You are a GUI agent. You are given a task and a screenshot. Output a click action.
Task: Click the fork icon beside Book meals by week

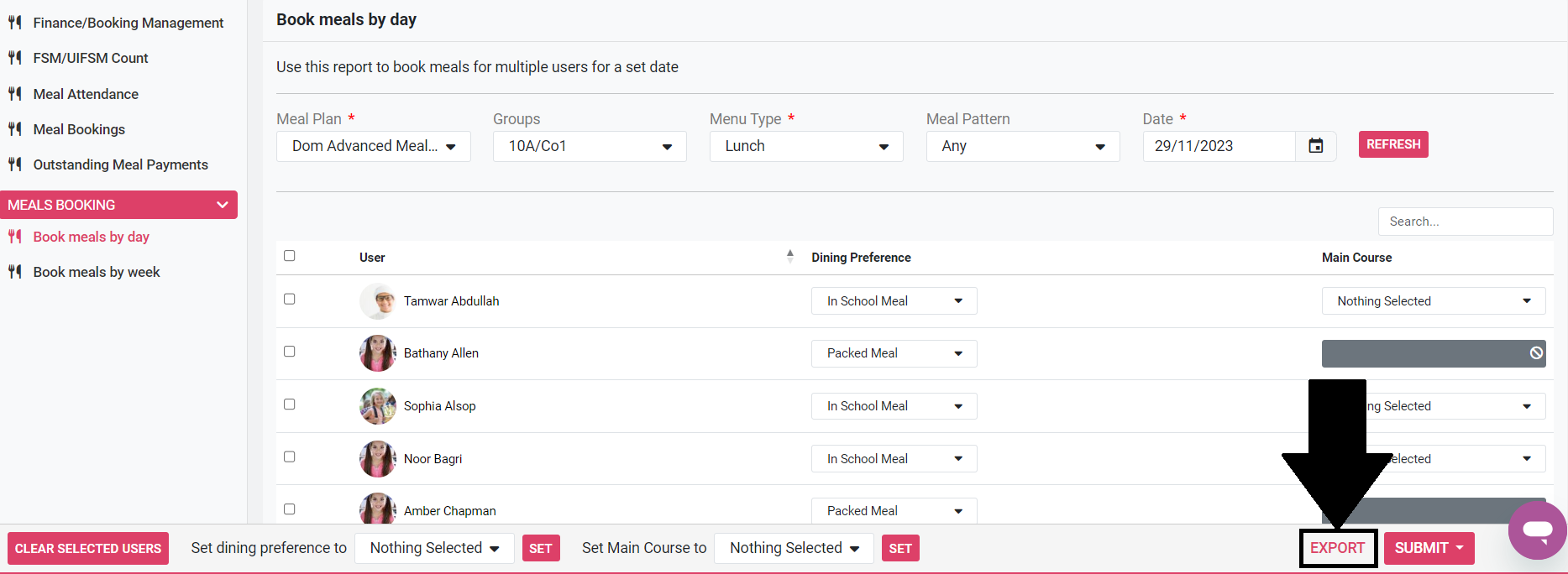tap(15, 272)
